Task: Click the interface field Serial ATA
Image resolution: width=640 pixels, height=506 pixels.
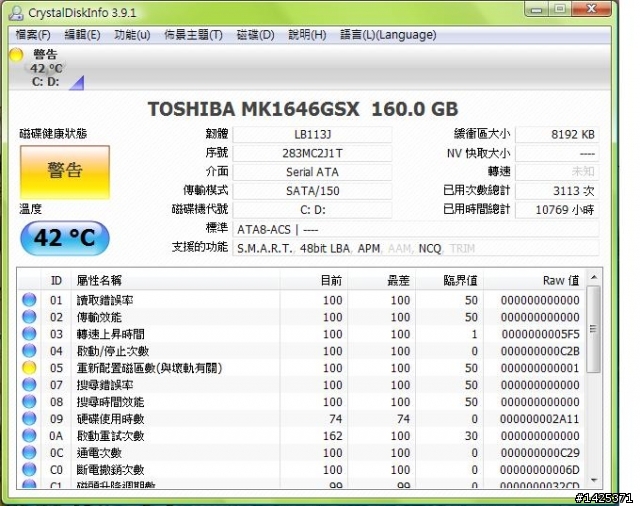Action: point(312,172)
